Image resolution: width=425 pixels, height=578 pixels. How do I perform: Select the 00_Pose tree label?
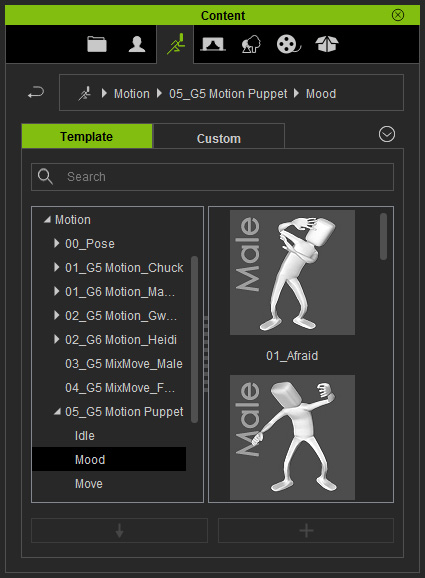click(90, 244)
